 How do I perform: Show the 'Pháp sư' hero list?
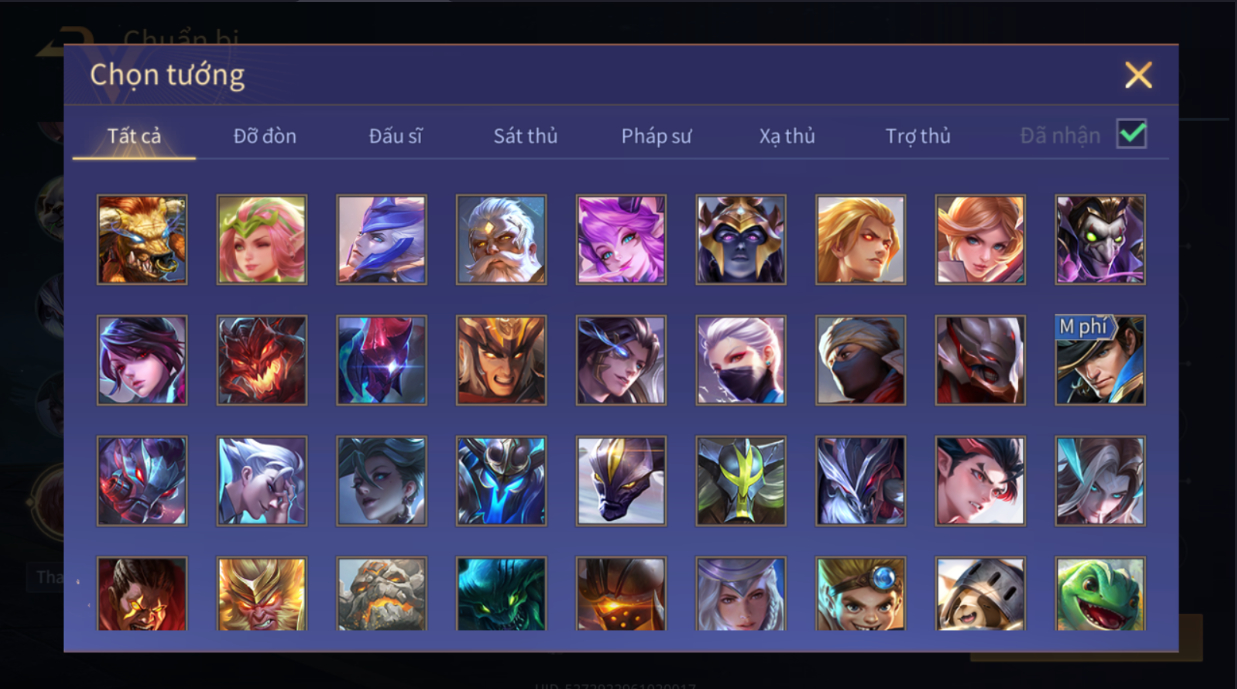point(656,136)
